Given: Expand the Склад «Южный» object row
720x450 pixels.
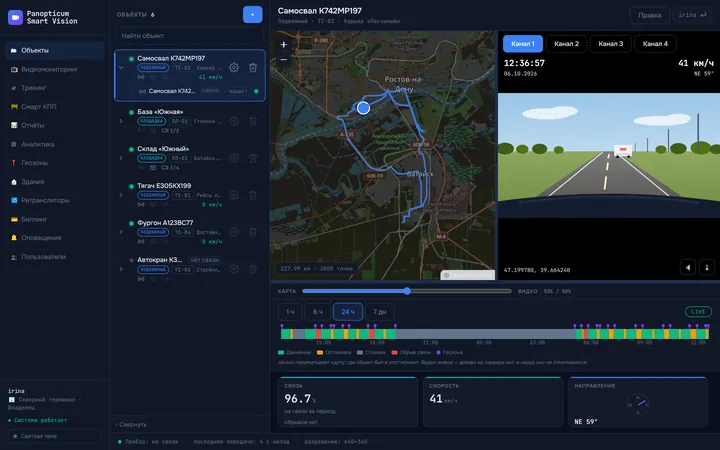Looking at the screenshot, I should click(121, 158).
